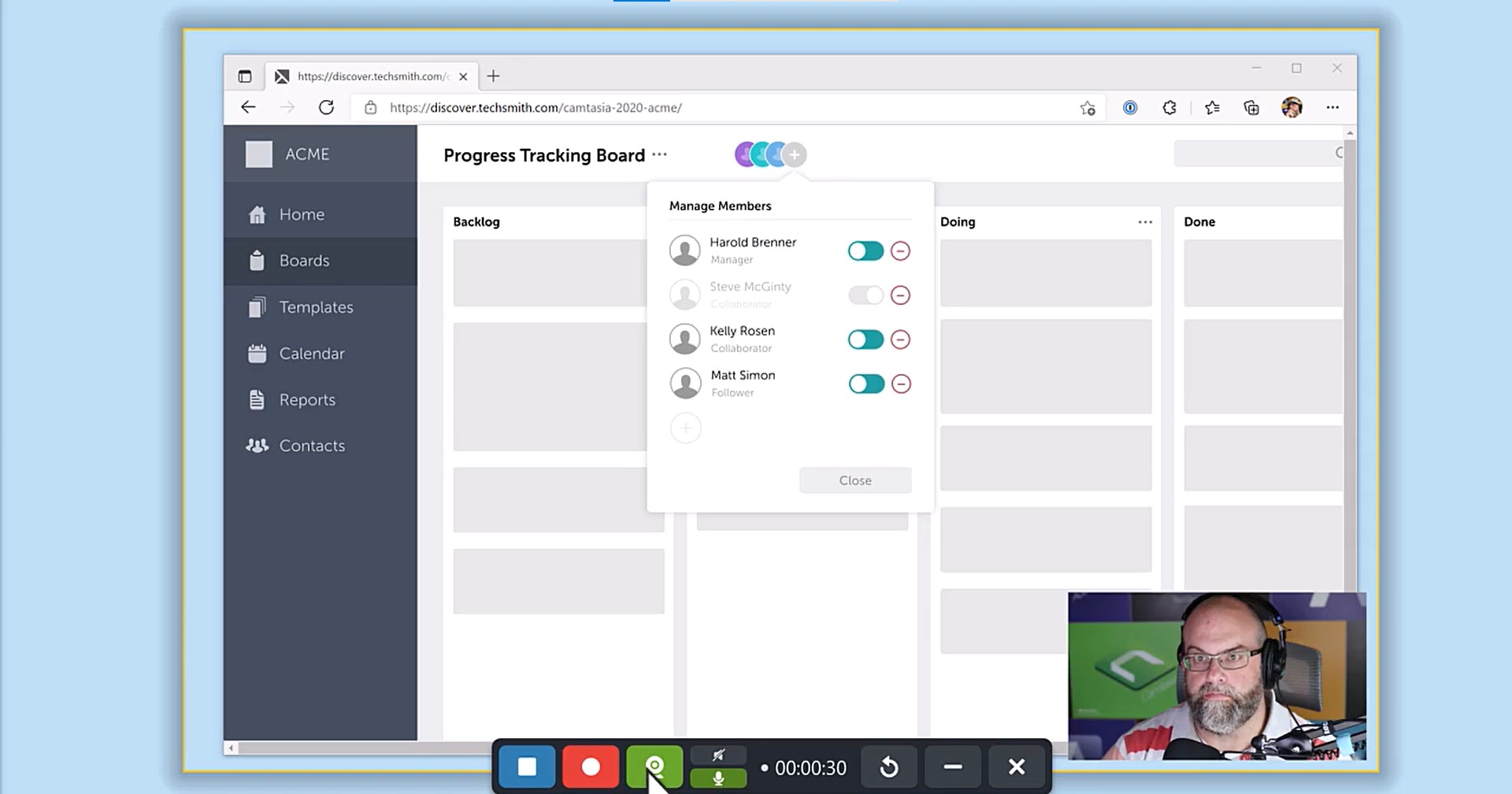Click the name Steve McGinty
Viewport: 1512px width, 794px height.
tap(750, 287)
